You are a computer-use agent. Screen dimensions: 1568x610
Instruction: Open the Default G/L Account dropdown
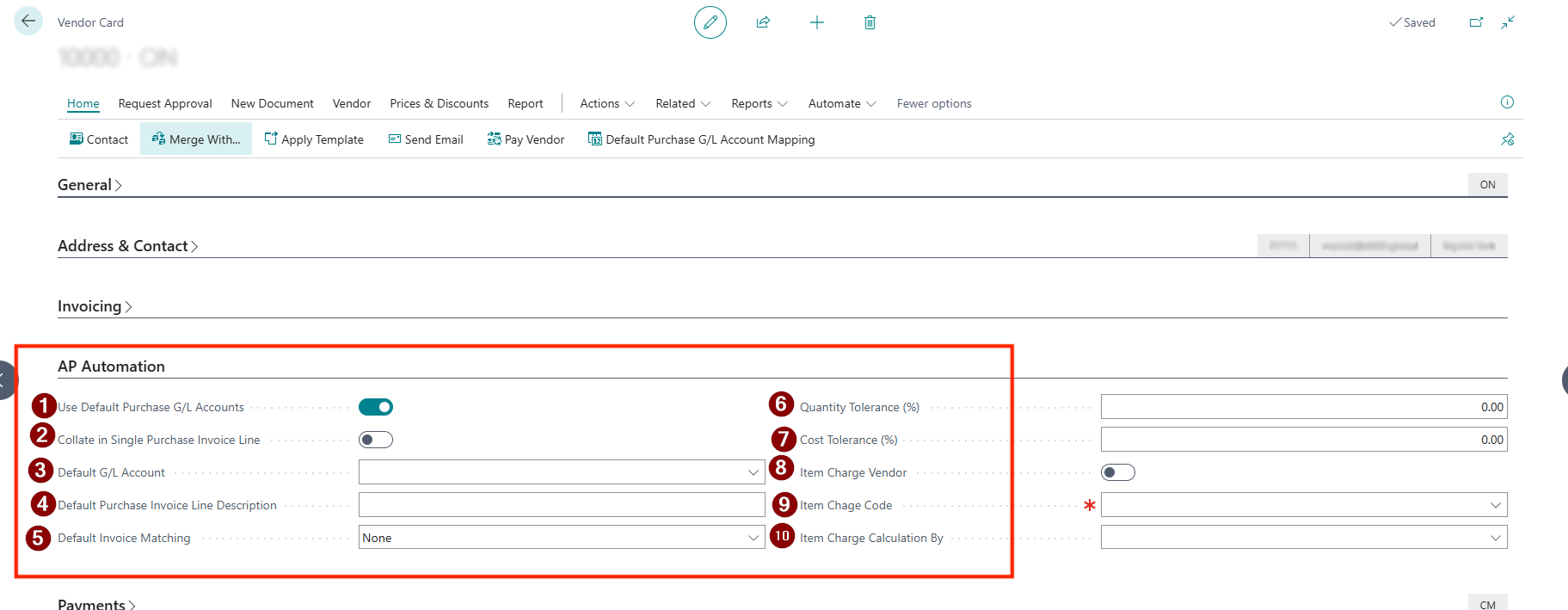(753, 472)
